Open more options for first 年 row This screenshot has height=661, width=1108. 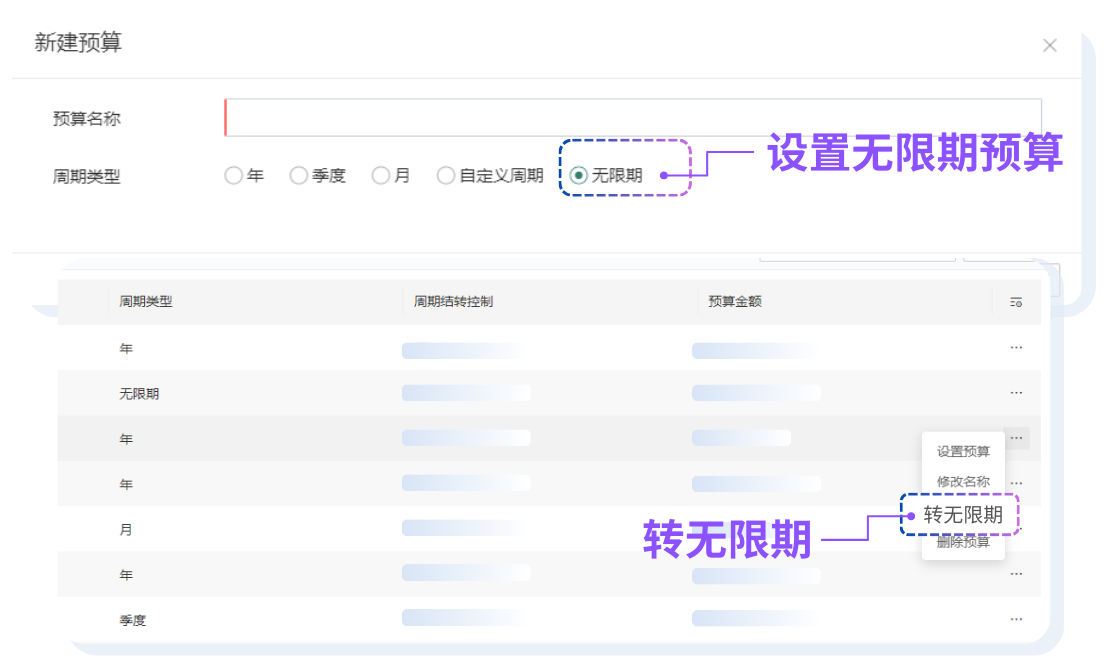pos(1016,348)
